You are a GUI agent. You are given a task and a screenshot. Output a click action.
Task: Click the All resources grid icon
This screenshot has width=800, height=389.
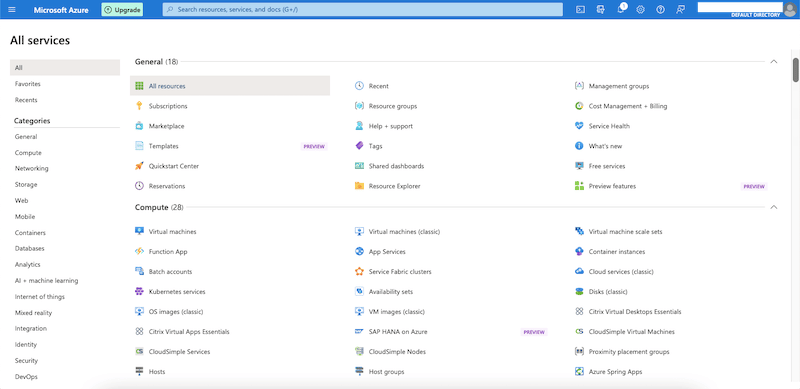139,86
